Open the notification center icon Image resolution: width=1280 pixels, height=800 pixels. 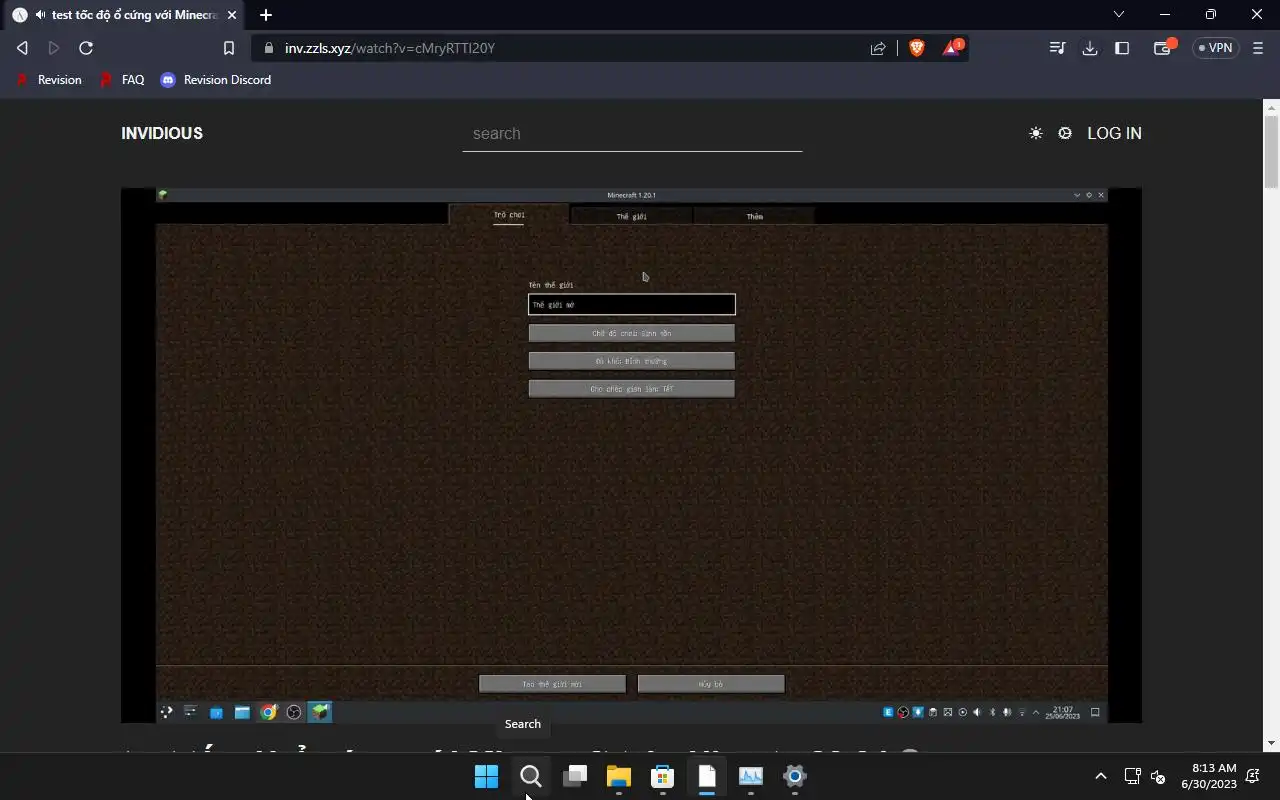[x=1254, y=776]
